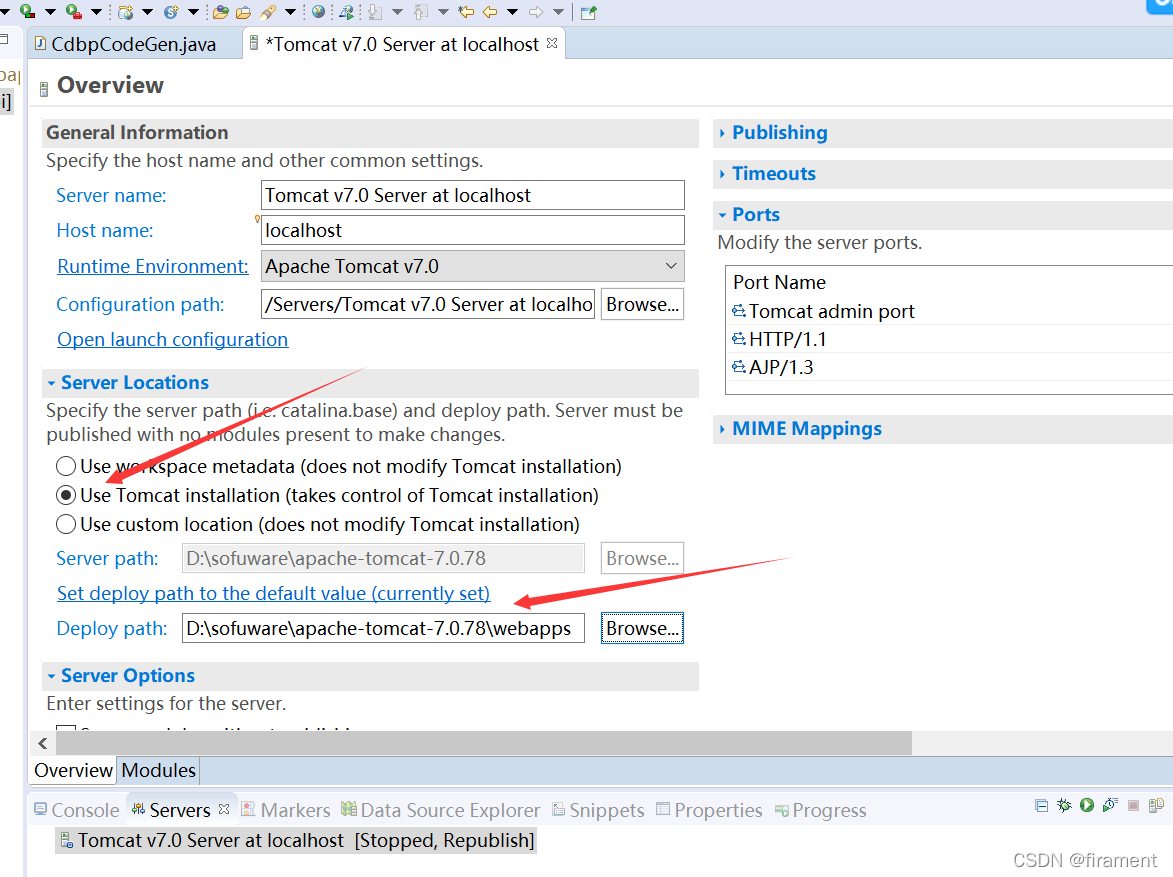This screenshot has height=877, width=1173.
Task: Click the New Dynamic Web Project toolbar icon
Action: 126,12
